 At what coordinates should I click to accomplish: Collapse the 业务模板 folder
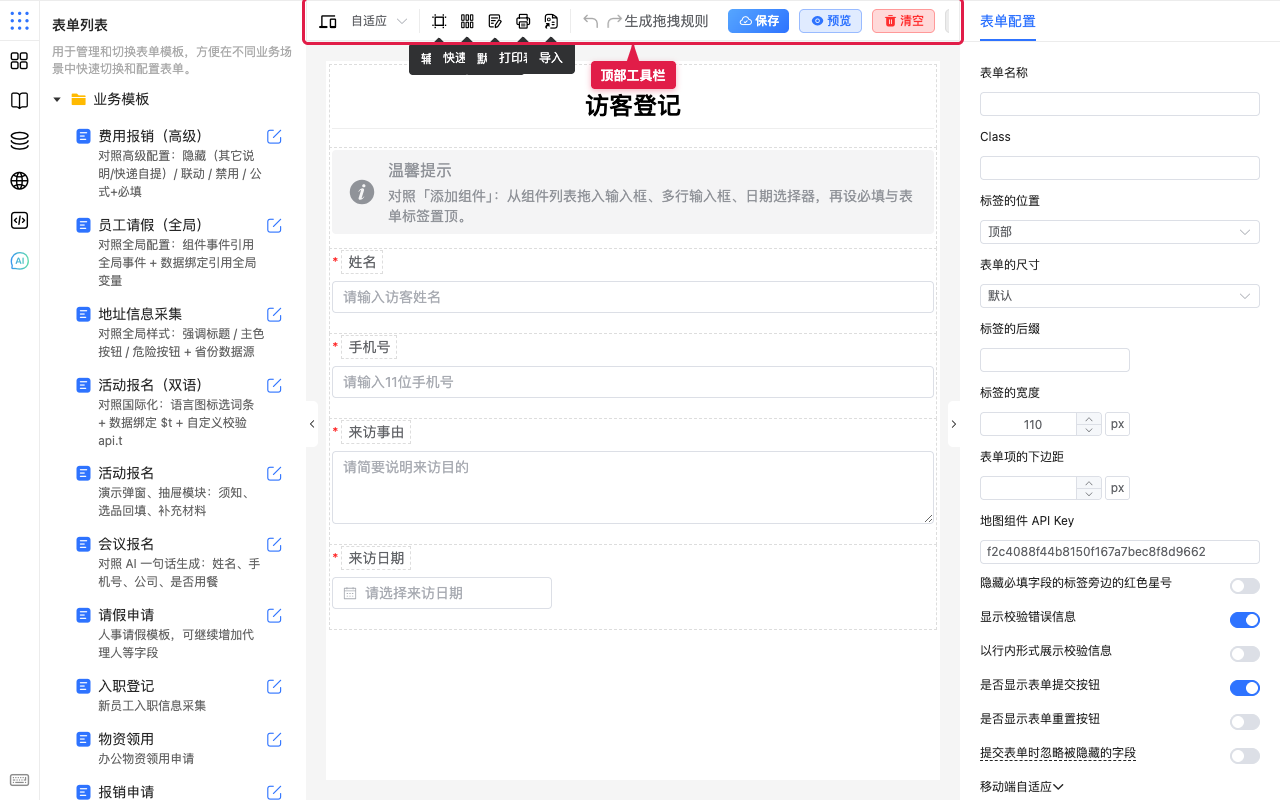57,100
